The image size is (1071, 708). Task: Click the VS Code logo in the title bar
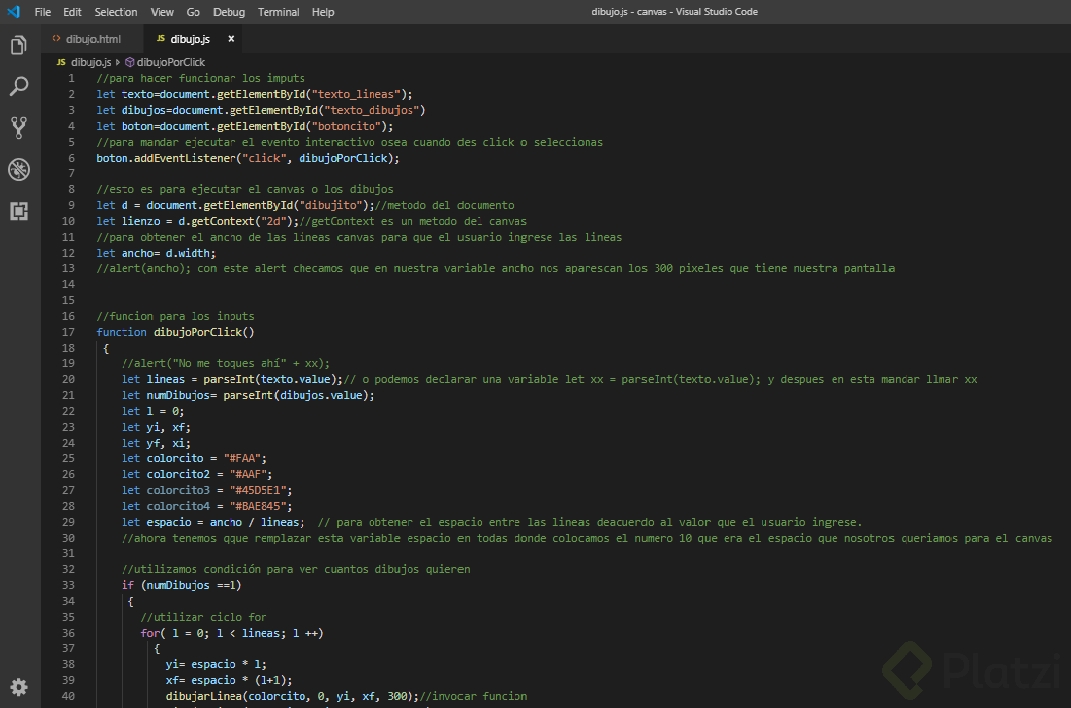(x=13, y=12)
